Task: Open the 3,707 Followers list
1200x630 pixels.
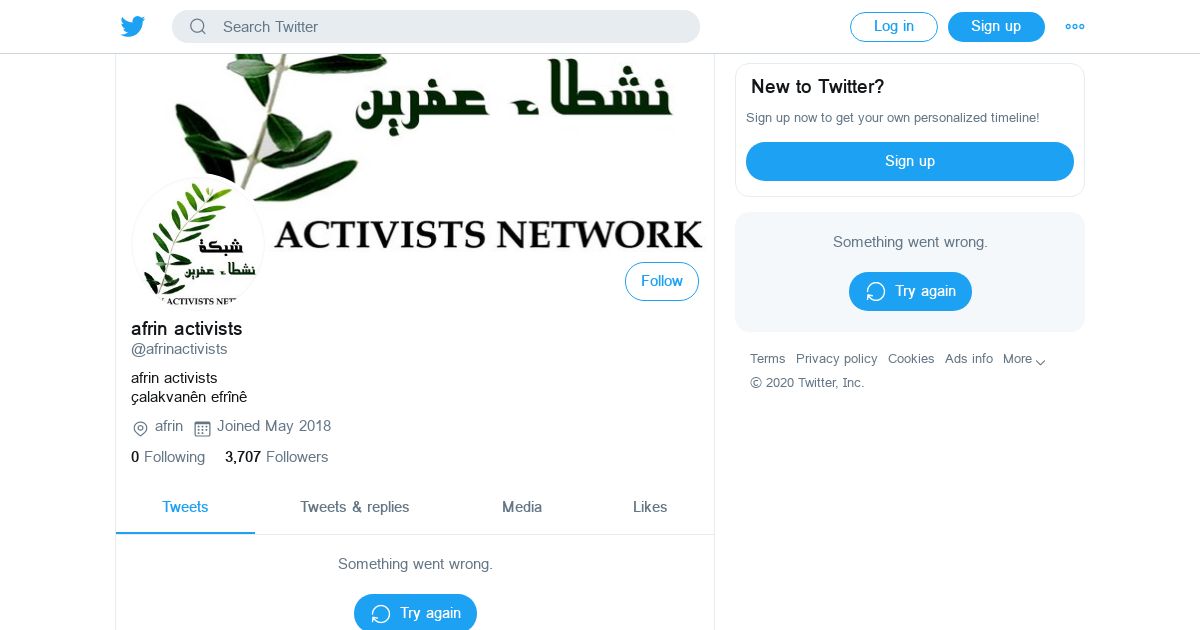Action: pyautogui.click(x=276, y=457)
